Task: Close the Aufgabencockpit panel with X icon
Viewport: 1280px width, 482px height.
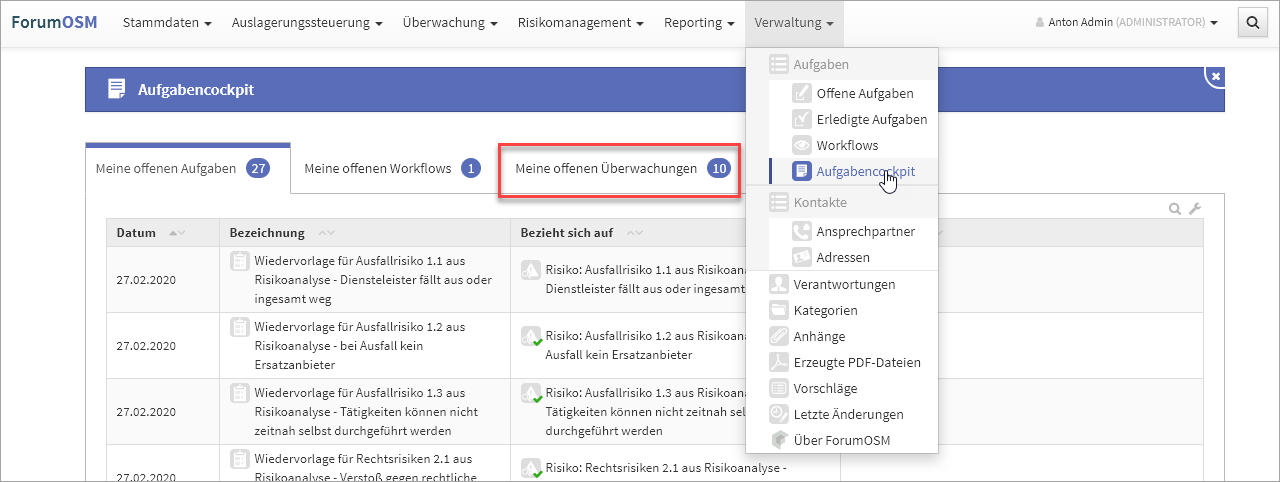Action: (1215, 76)
